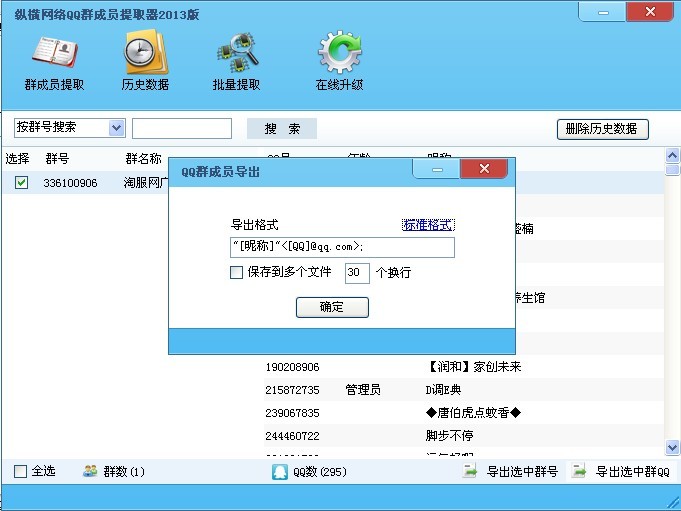Click nickname D调E典
This screenshot has height=511, width=681.
click(443, 390)
